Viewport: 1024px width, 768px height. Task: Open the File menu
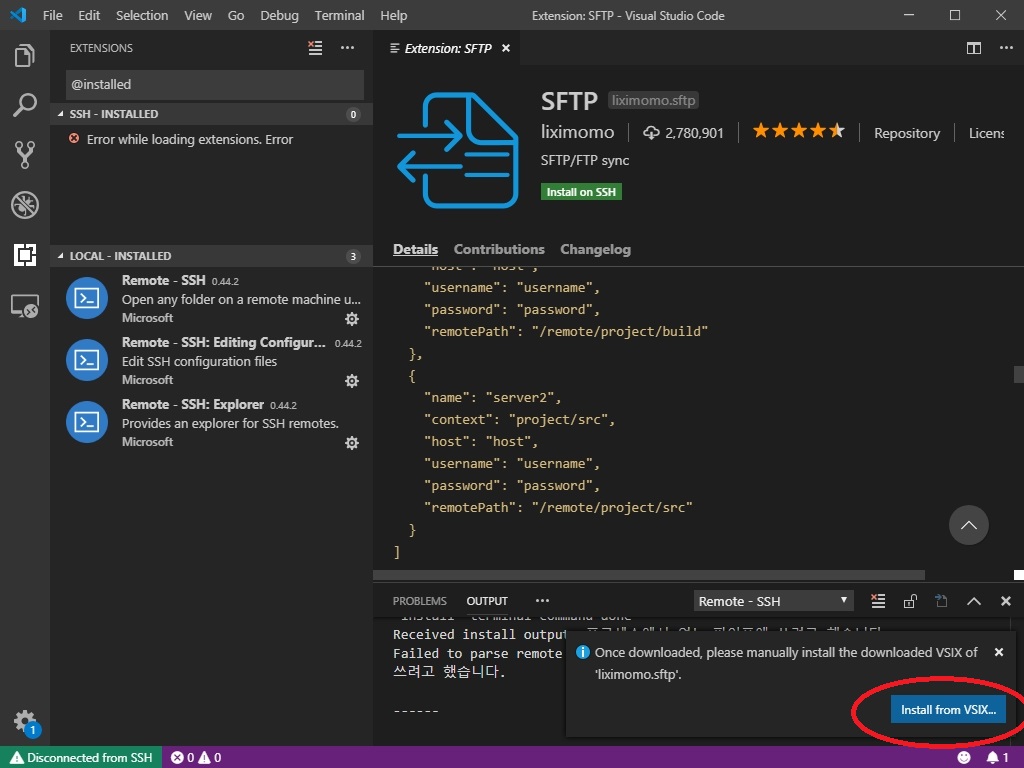pos(52,15)
